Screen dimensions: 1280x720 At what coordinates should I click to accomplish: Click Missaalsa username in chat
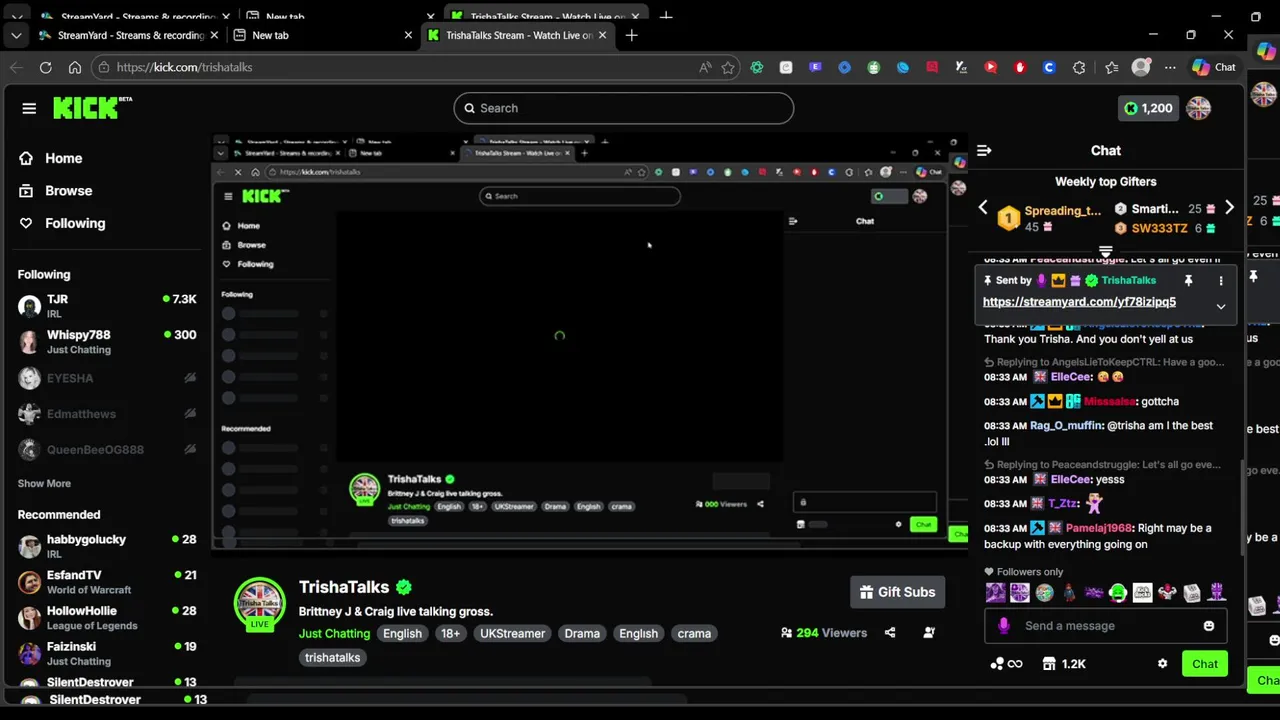click(1109, 401)
